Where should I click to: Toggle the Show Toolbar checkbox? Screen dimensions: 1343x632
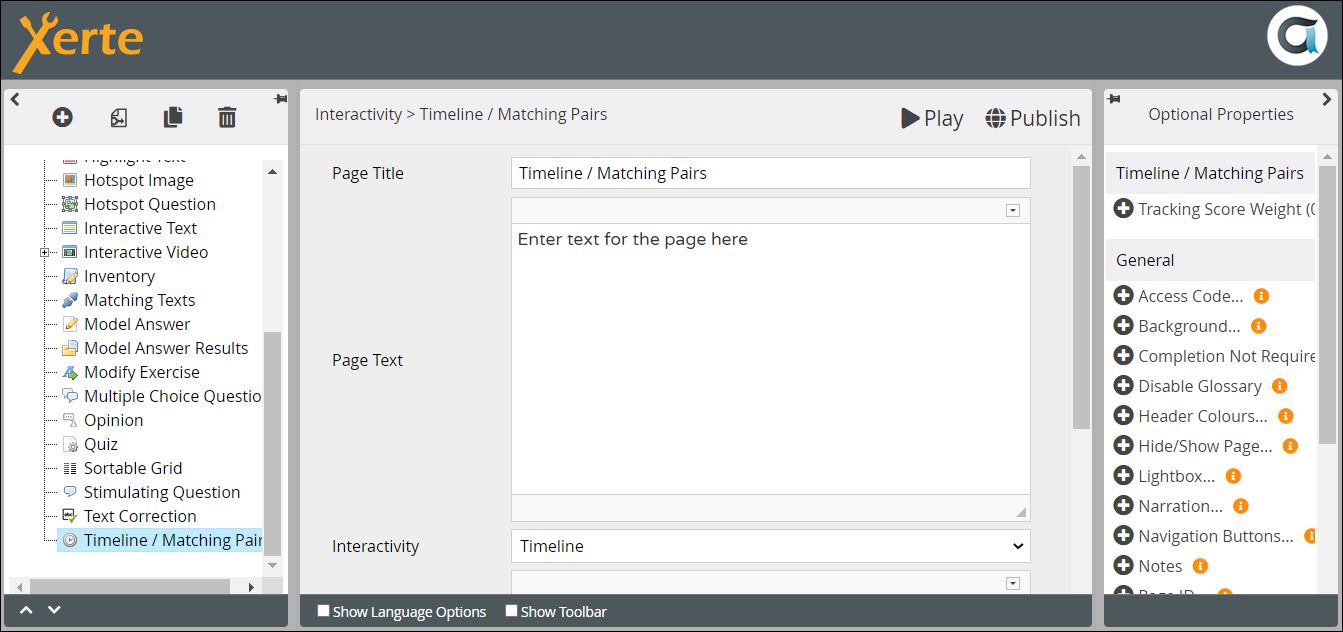511,611
